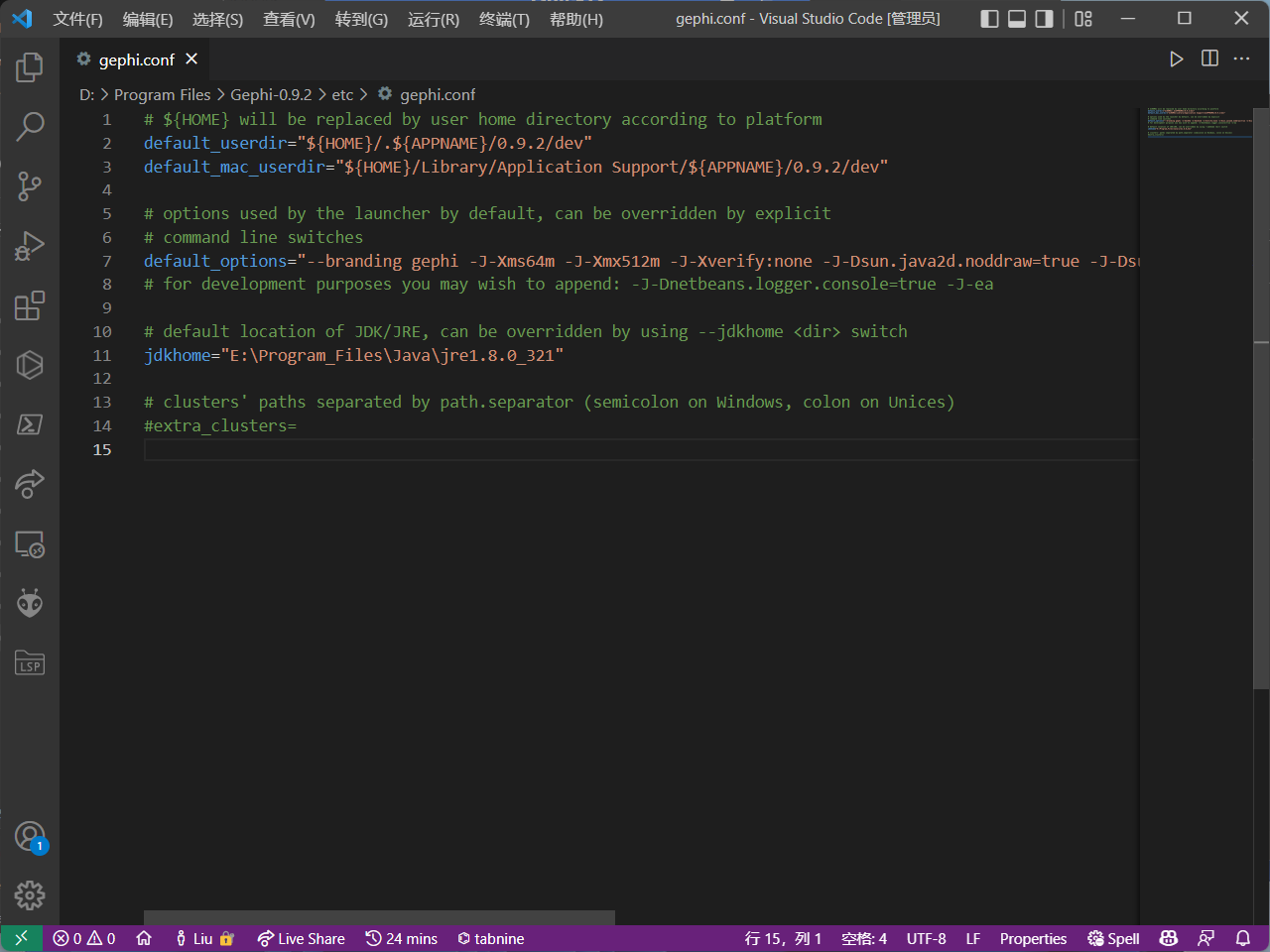This screenshot has width=1270, height=952.
Task: Expand the Gephi-0.9.2 breadcrumb
Action: [271, 94]
